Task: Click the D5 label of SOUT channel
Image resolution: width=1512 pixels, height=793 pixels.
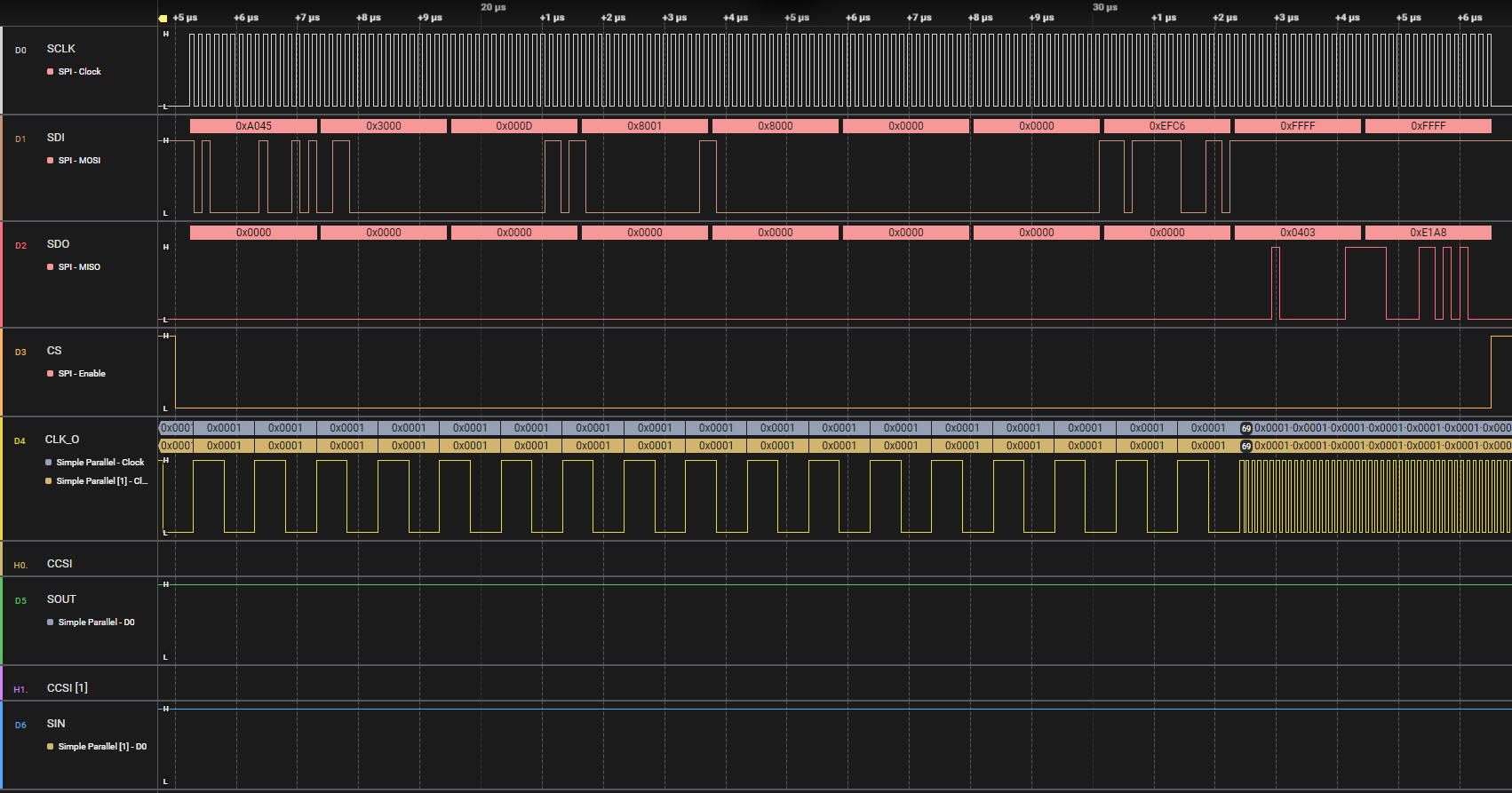Action: (x=20, y=601)
